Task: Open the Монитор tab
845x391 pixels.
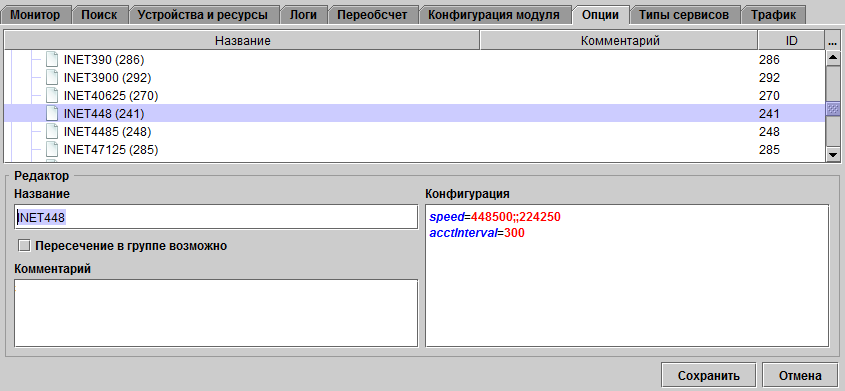Action: click(35, 15)
